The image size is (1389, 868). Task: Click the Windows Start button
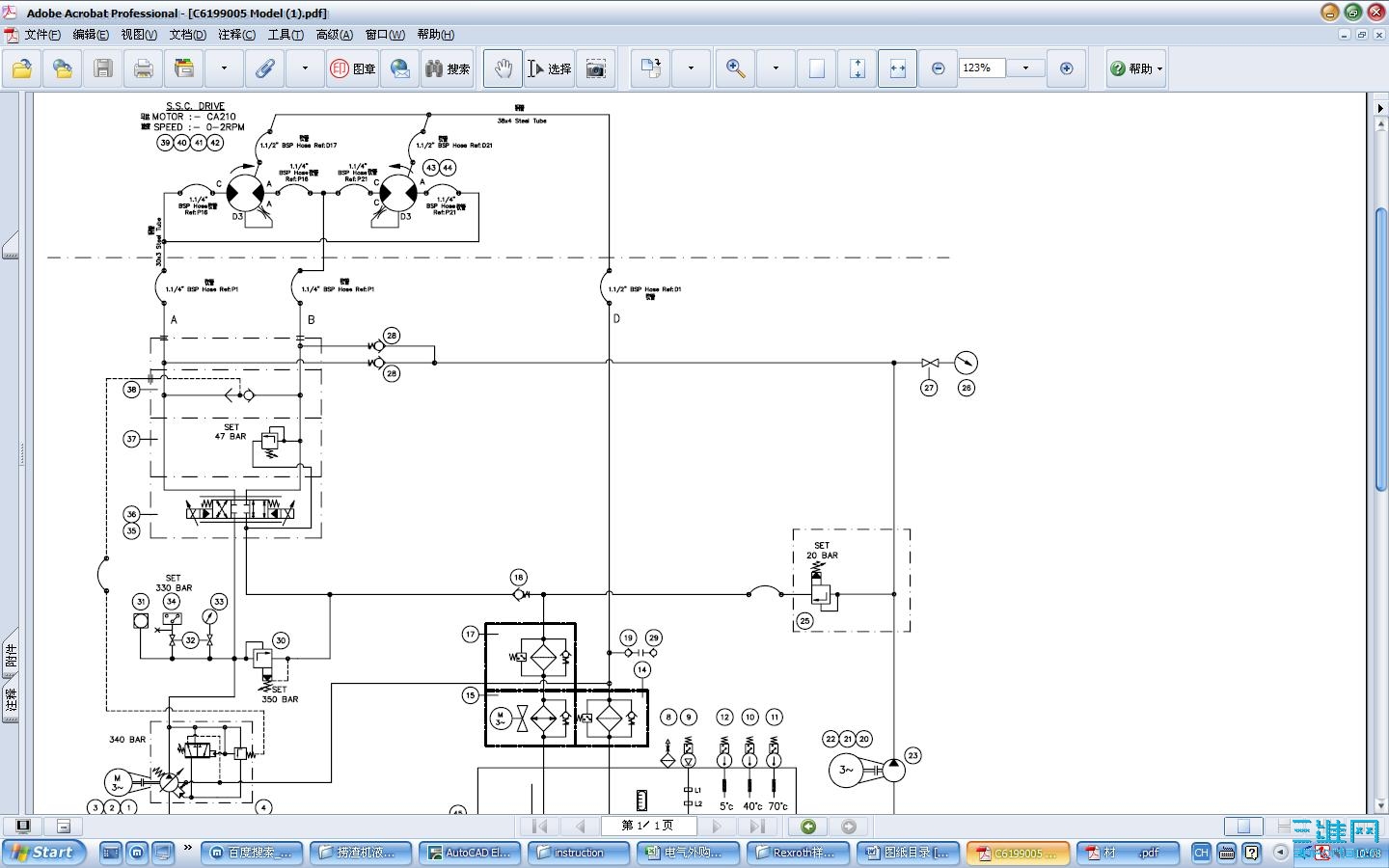click(44, 853)
